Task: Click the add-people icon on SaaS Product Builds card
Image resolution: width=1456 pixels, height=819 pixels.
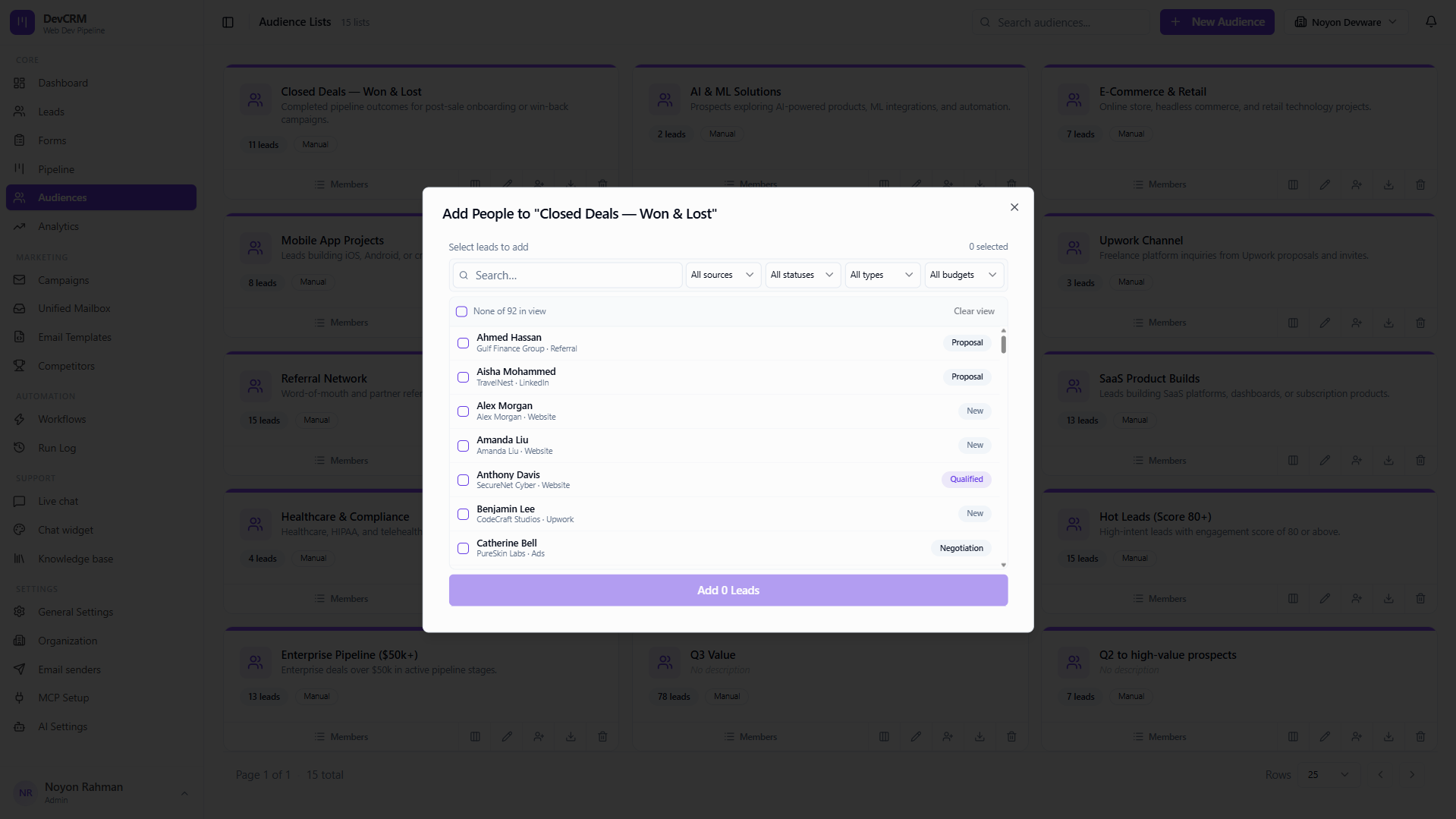Action: pos(1357,461)
